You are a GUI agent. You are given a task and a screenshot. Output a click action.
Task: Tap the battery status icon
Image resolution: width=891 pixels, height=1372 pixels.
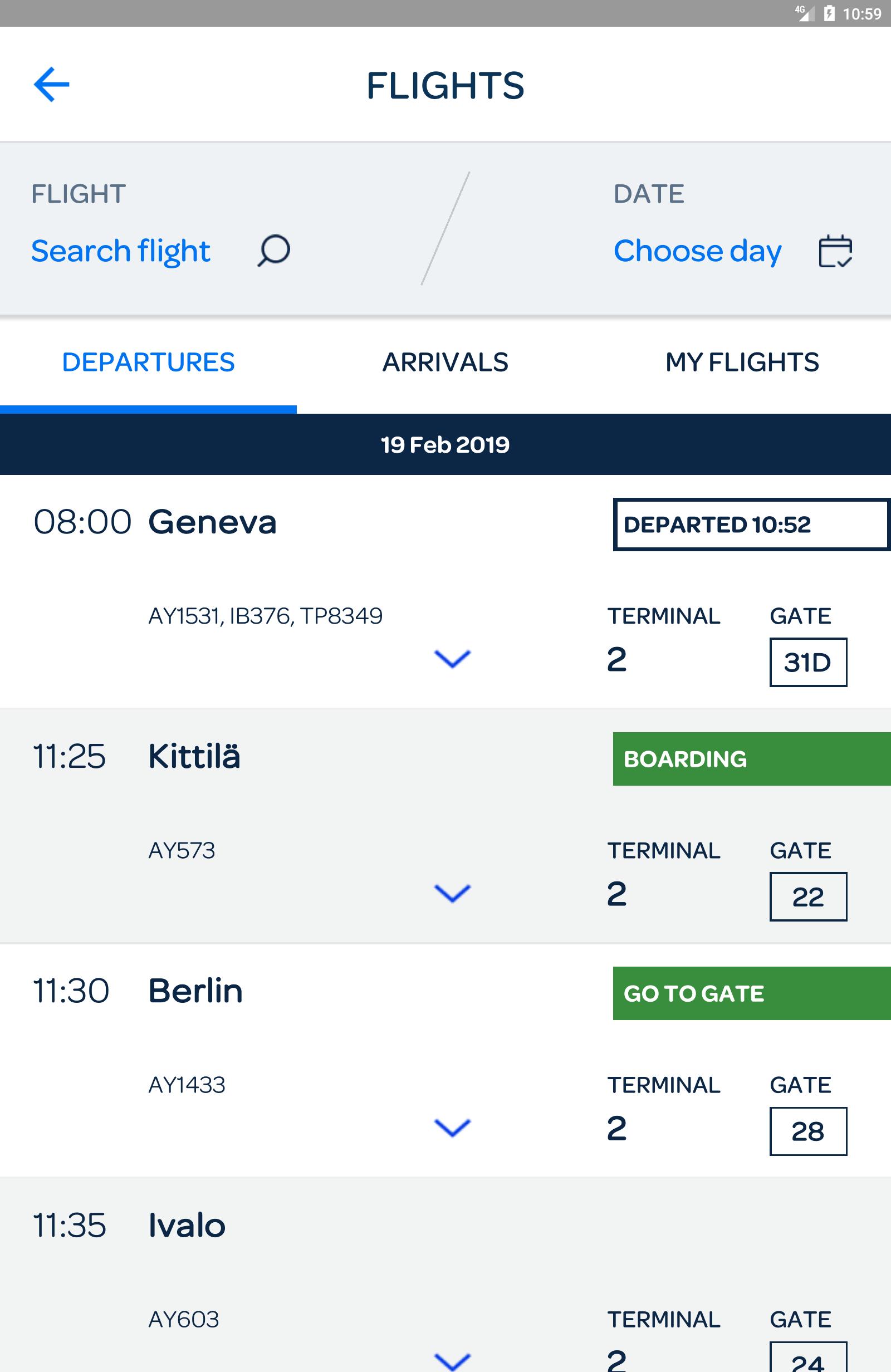pyautogui.click(x=829, y=13)
